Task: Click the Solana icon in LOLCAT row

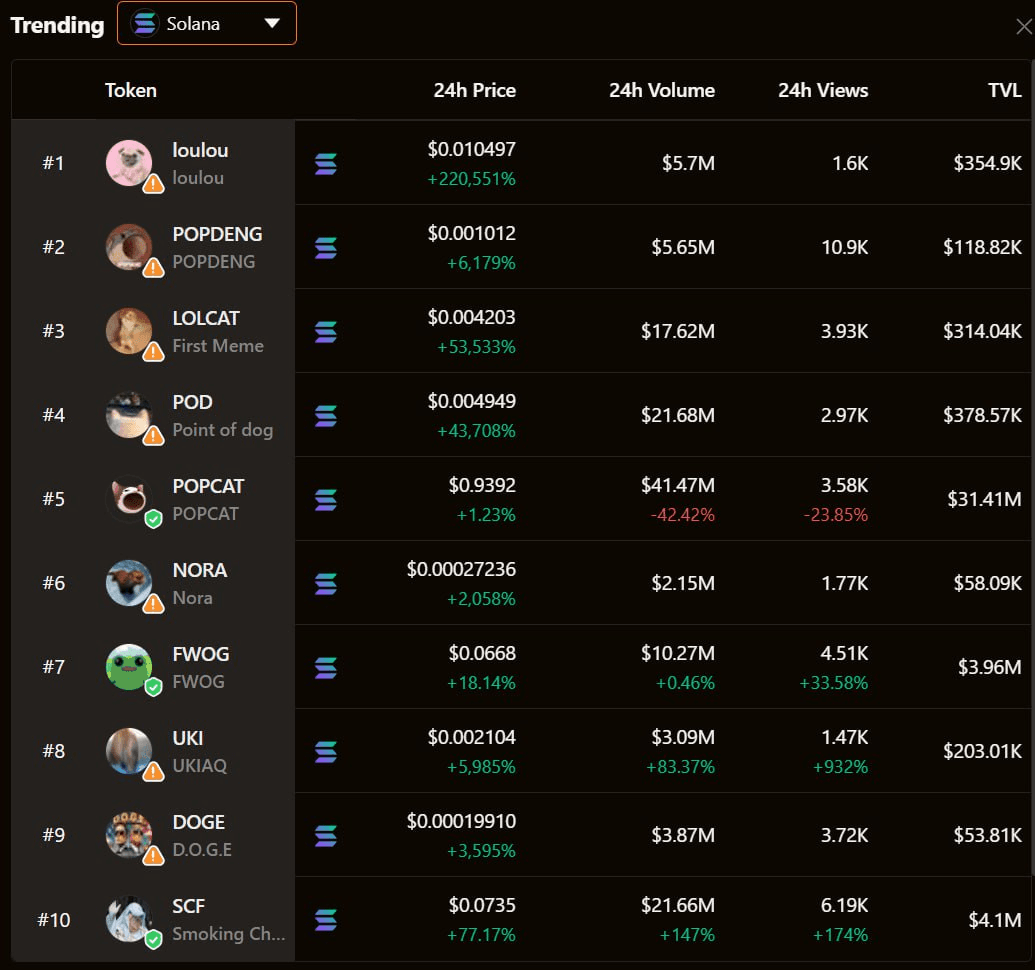Action: tap(326, 331)
